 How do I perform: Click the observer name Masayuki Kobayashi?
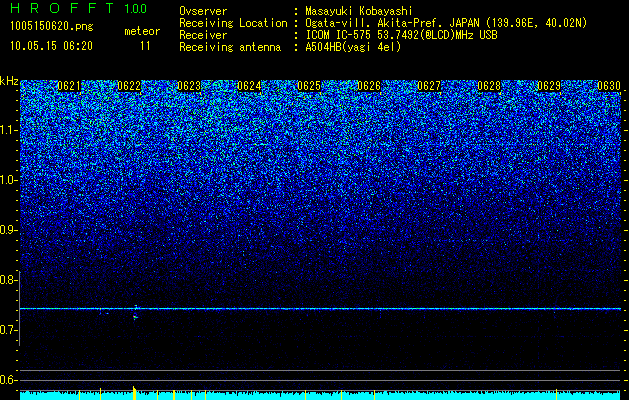coord(359,11)
